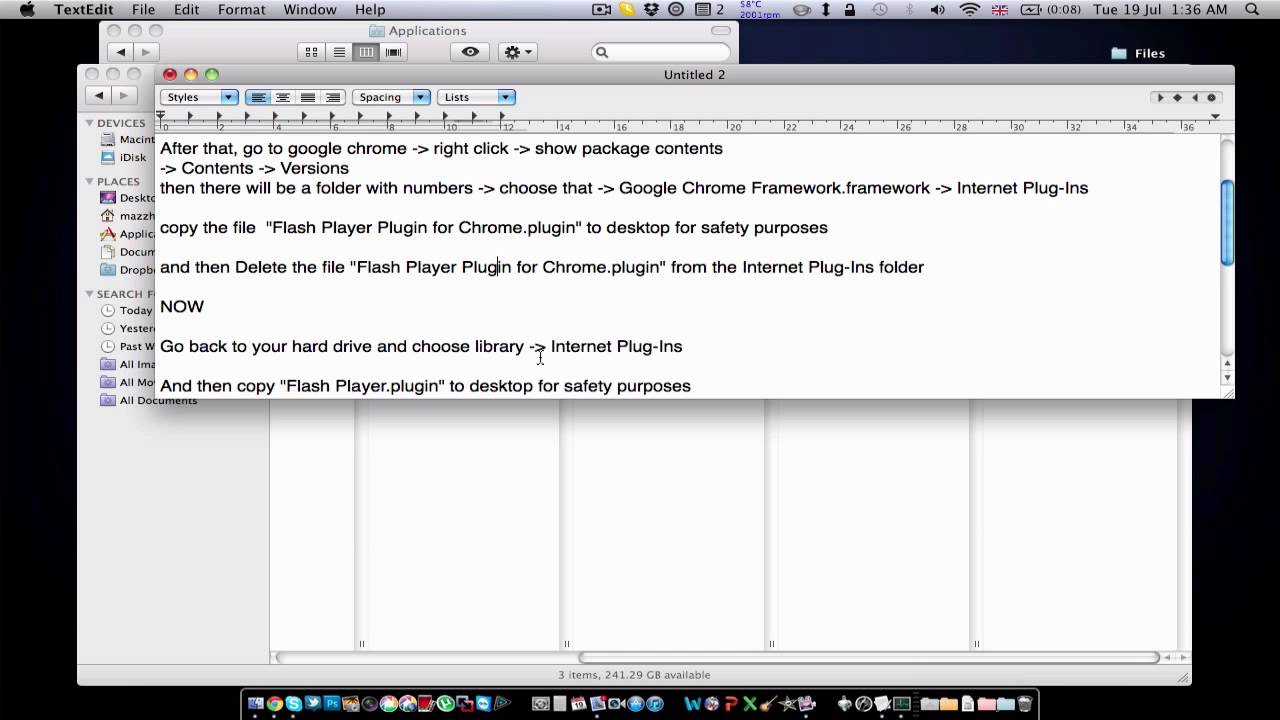Screen dimensions: 1280x720
Task: Open Trash in the Dock
Action: [1024, 704]
